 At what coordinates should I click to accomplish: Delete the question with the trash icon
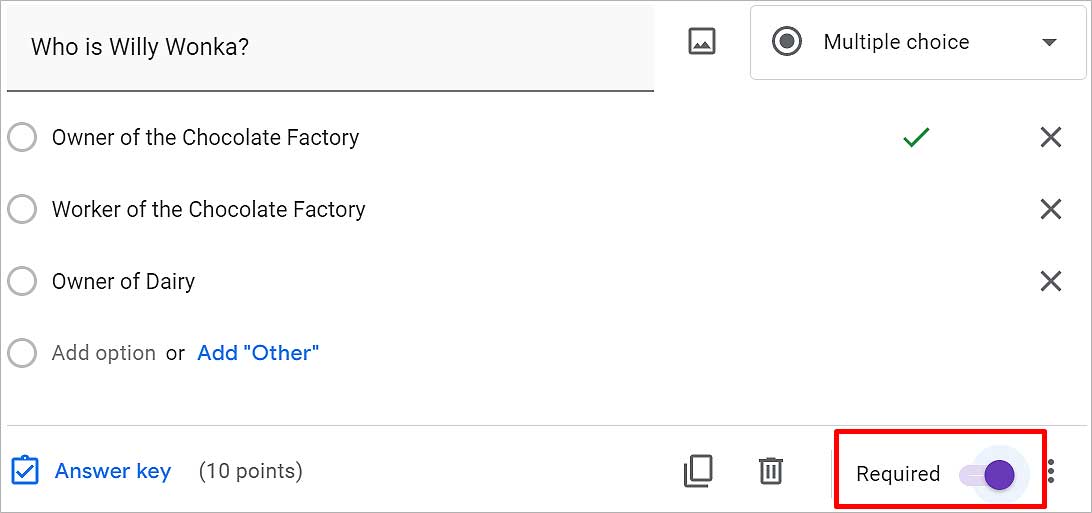coord(770,471)
